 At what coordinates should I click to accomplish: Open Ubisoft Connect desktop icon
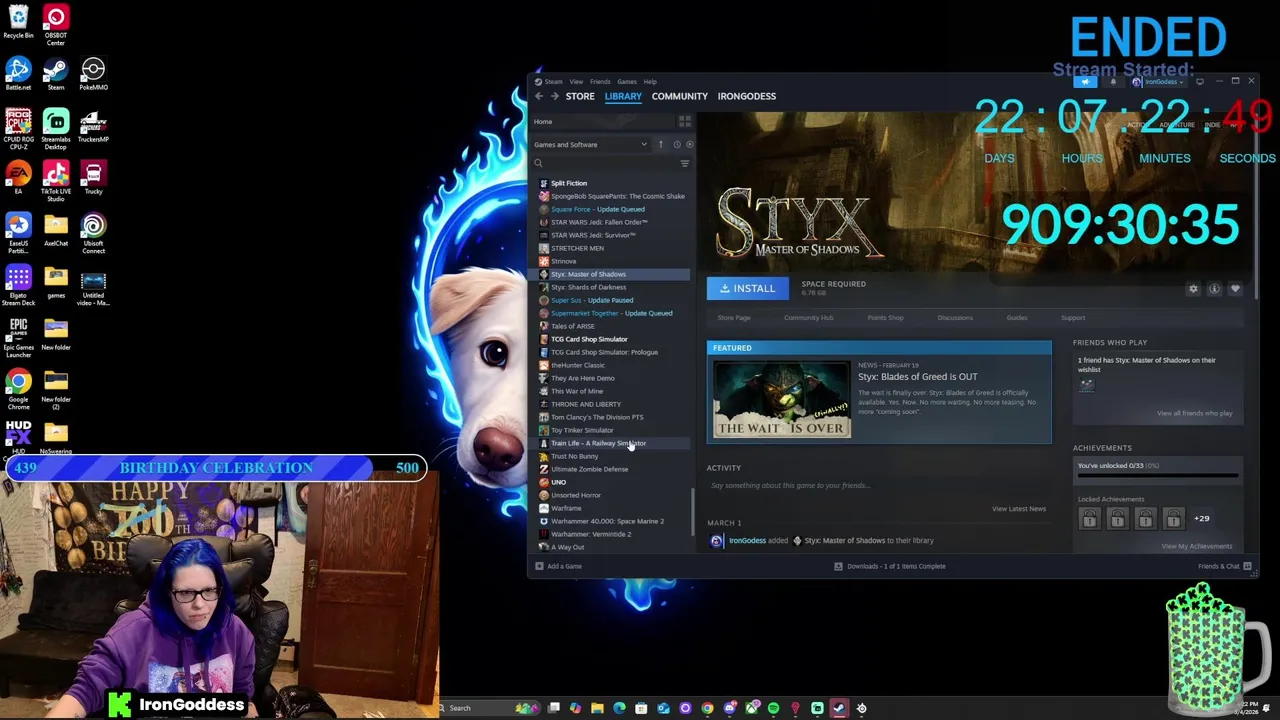click(x=93, y=233)
